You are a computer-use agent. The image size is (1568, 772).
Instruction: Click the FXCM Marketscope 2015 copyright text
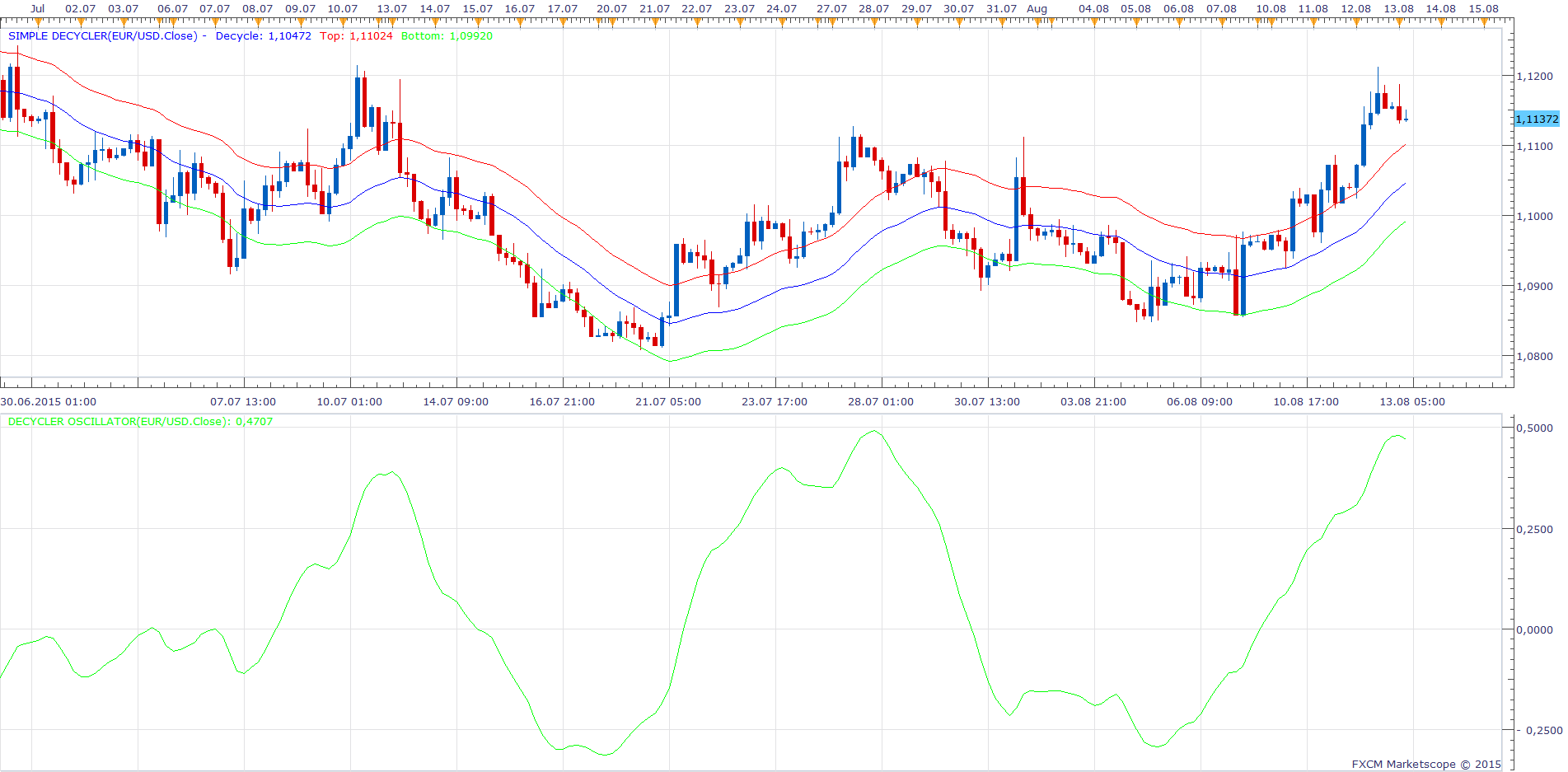click(1426, 765)
